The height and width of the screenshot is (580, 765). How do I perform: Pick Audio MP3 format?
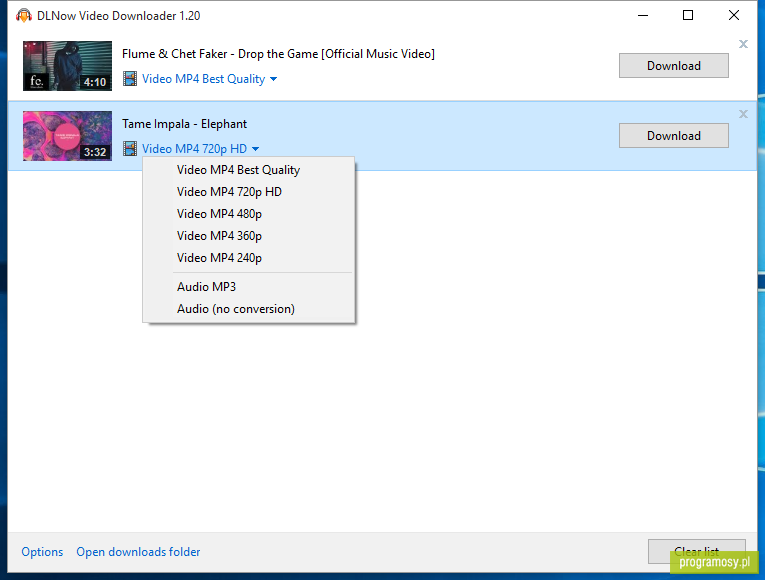(249, 287)
